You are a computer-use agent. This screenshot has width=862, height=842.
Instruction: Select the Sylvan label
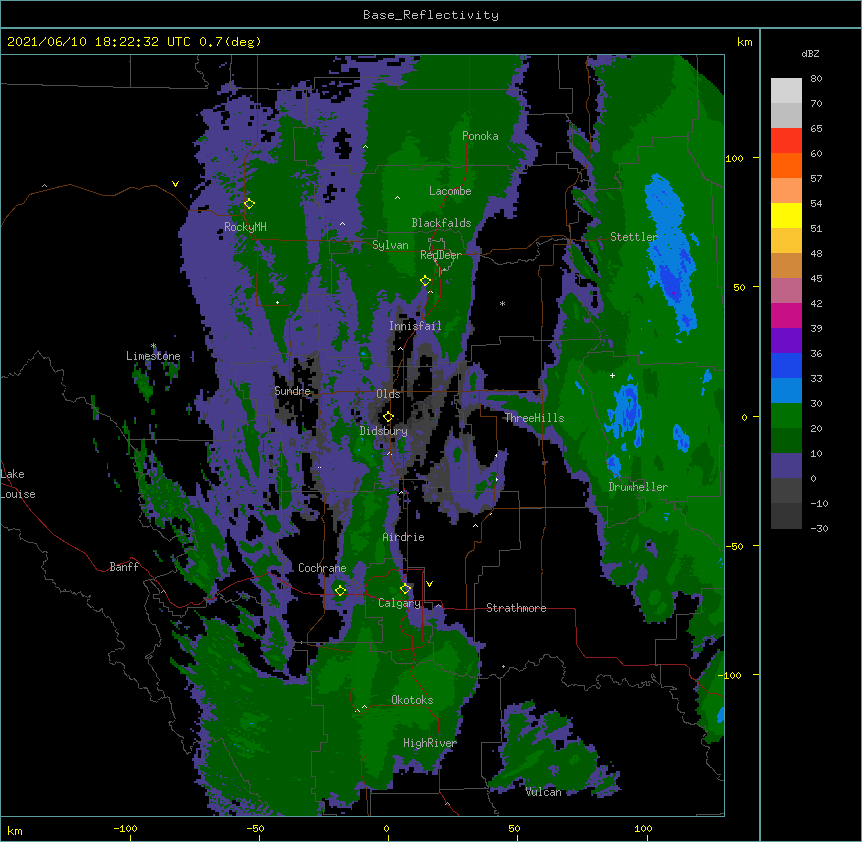coord(390,245)
